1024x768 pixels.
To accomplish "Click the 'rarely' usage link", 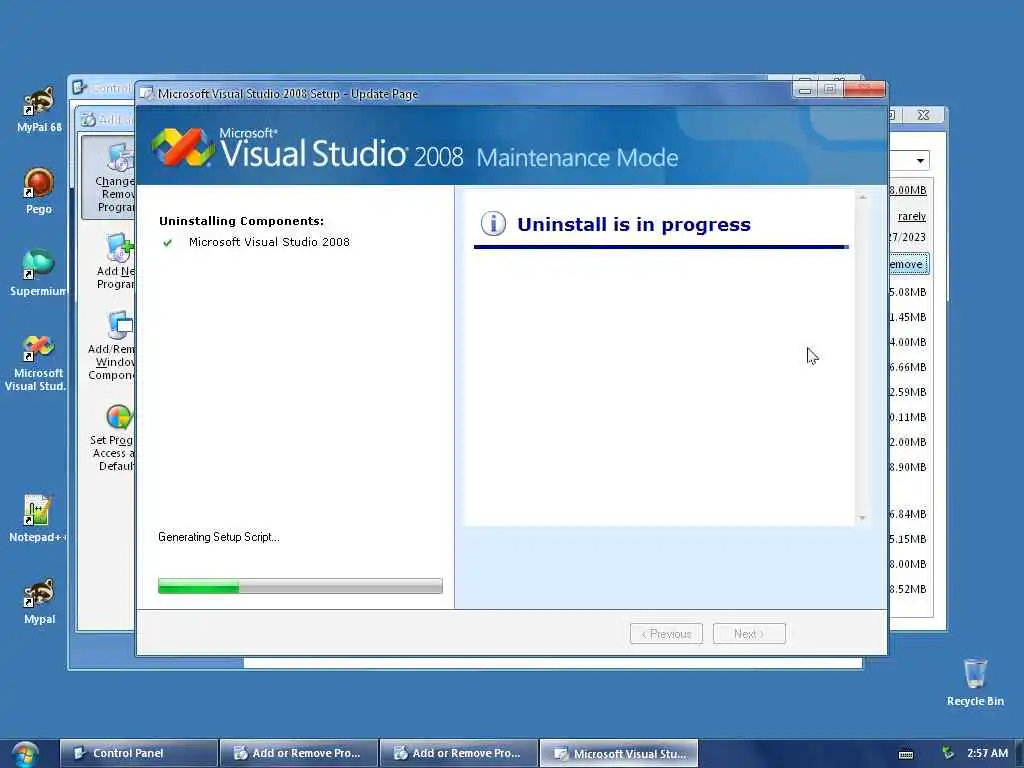I will [x=912, y=216].
